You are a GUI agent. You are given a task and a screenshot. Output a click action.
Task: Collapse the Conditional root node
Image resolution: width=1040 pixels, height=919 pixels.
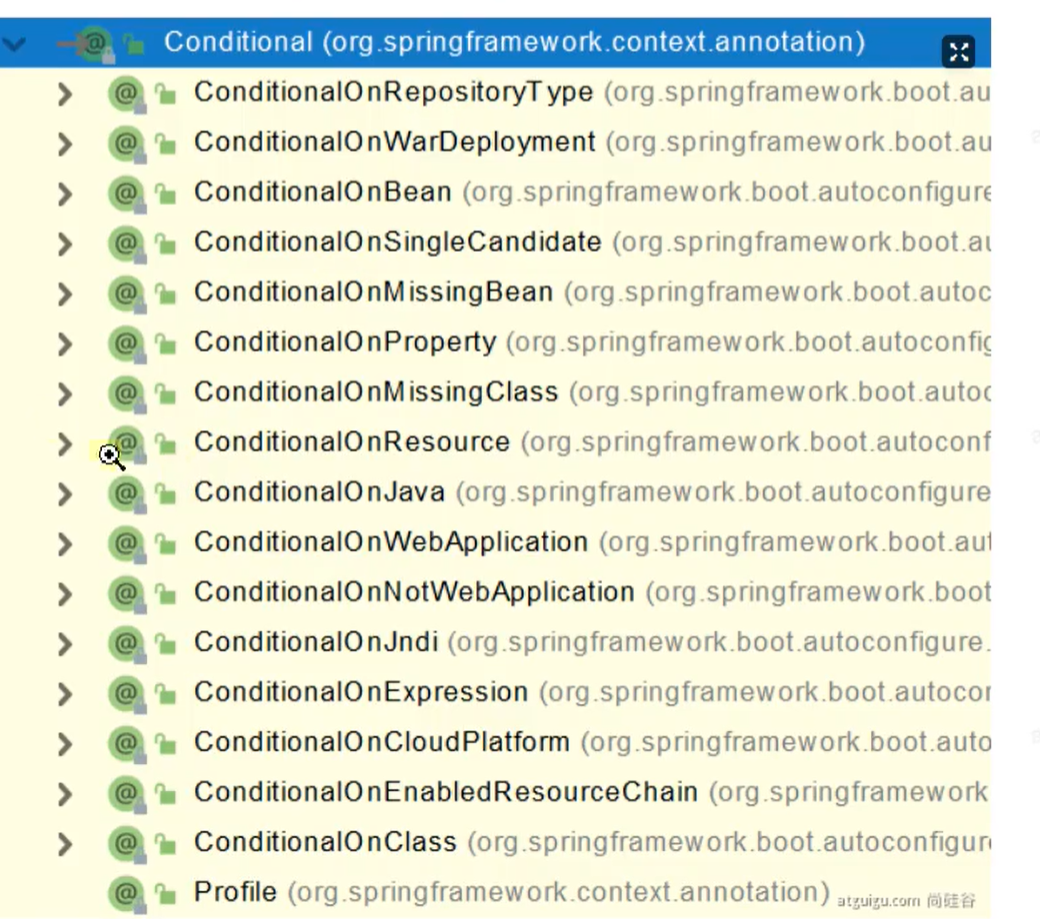click(x=13, y=44)
